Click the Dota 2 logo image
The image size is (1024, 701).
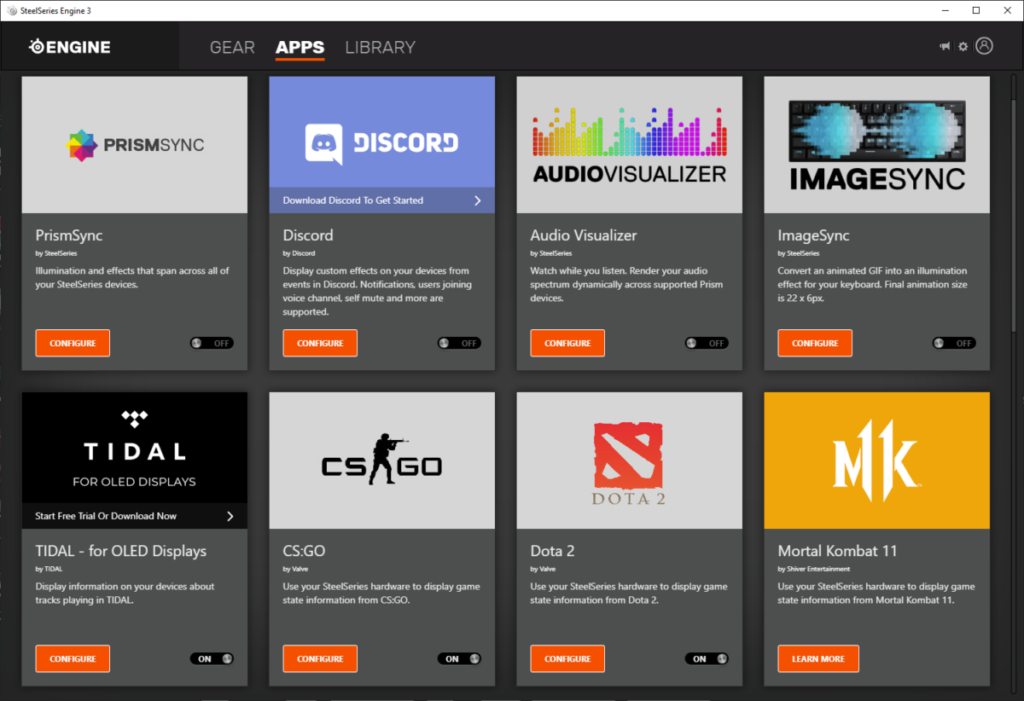click(630, 461)
